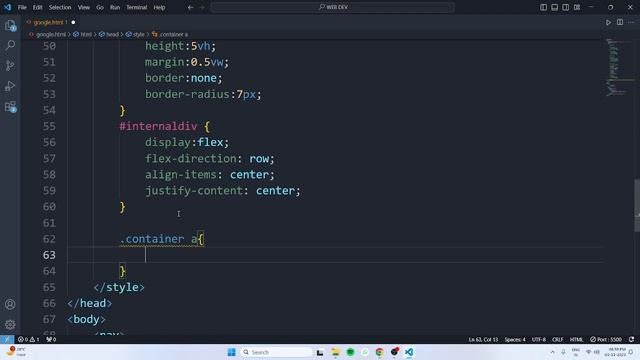Change language mode via HTML
This screenshot has width=640, height=360.
pos(576,339)
